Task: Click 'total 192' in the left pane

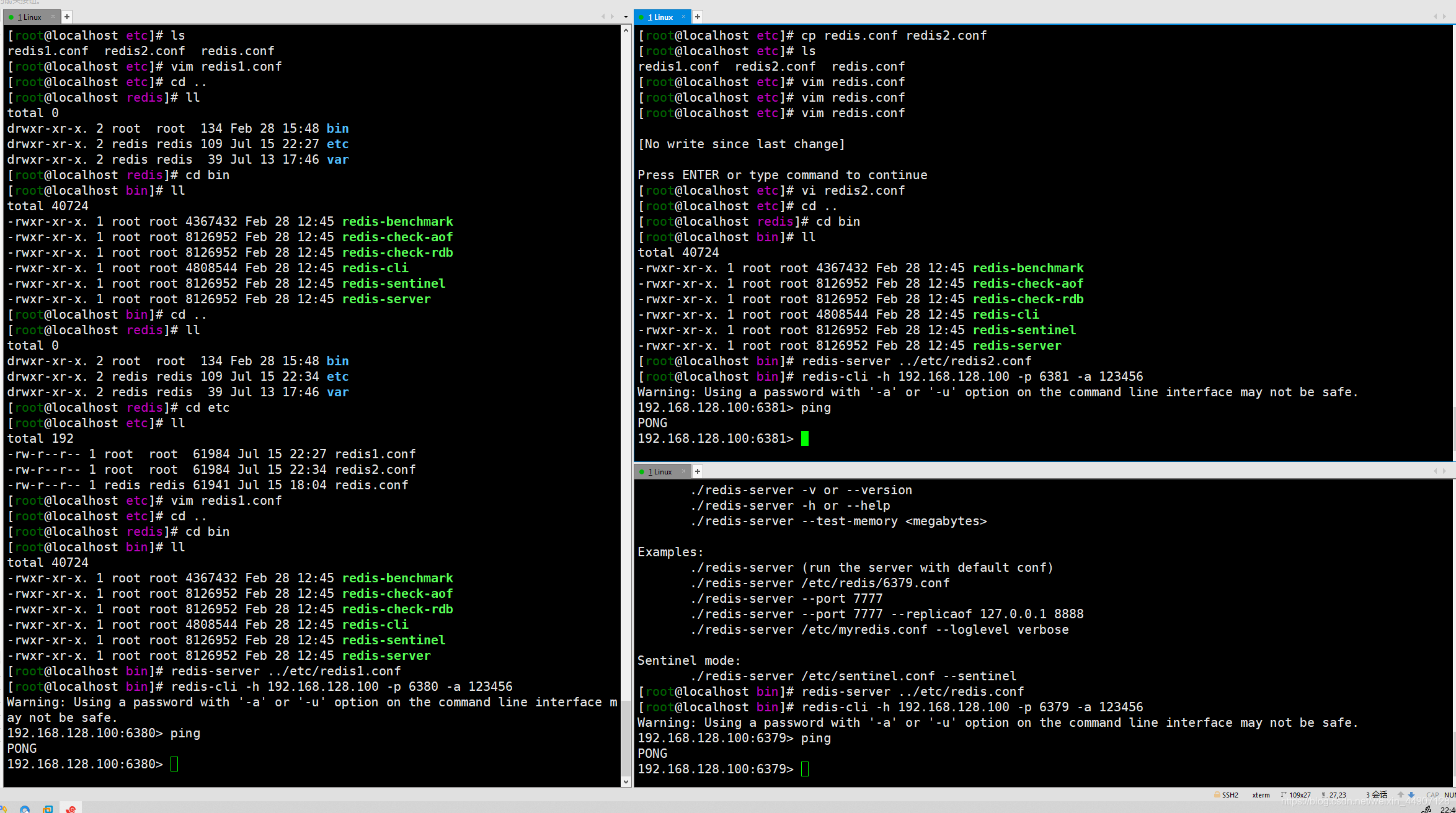Action: pos(40,438)
